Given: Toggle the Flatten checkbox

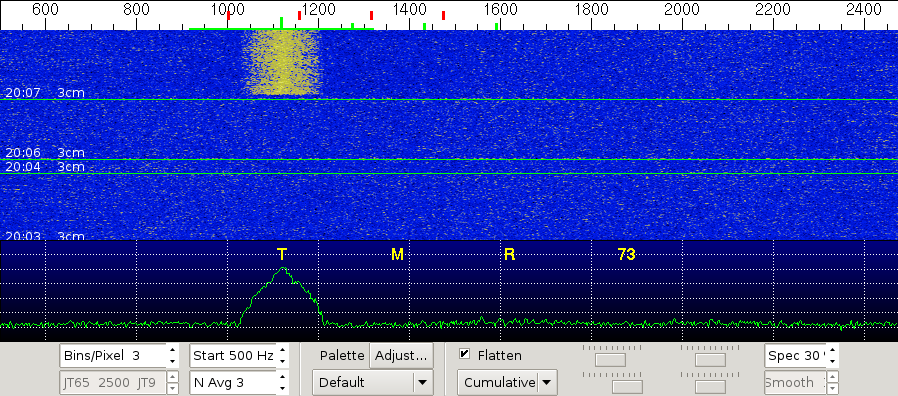Looking at the screenshot, I should (464, 355).
